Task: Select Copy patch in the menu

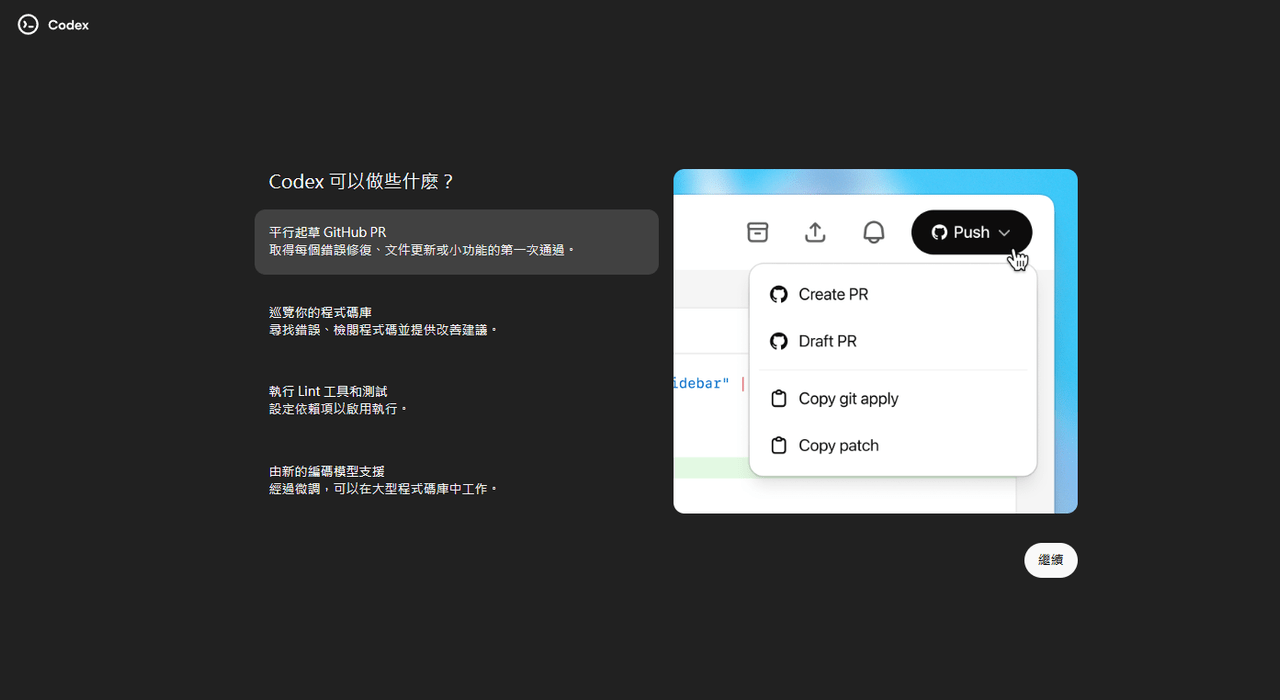Action: pos(838,445)
